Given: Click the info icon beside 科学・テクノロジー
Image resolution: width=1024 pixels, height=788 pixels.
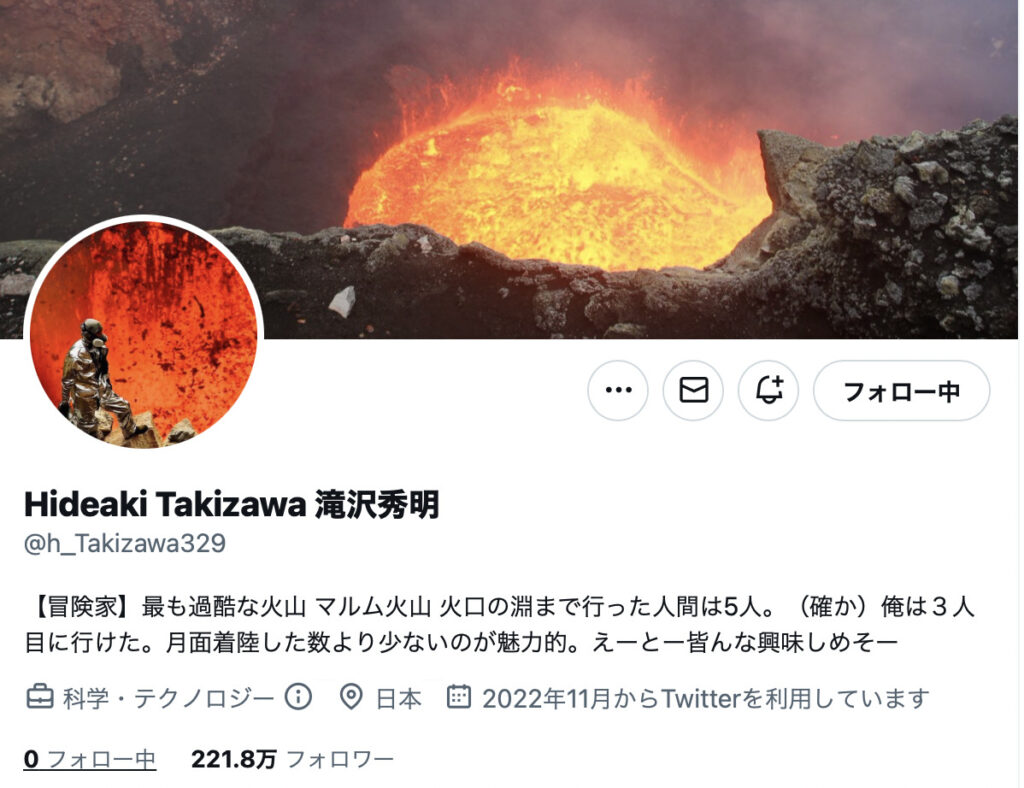Looking at the screenshot, I should 298,697.
